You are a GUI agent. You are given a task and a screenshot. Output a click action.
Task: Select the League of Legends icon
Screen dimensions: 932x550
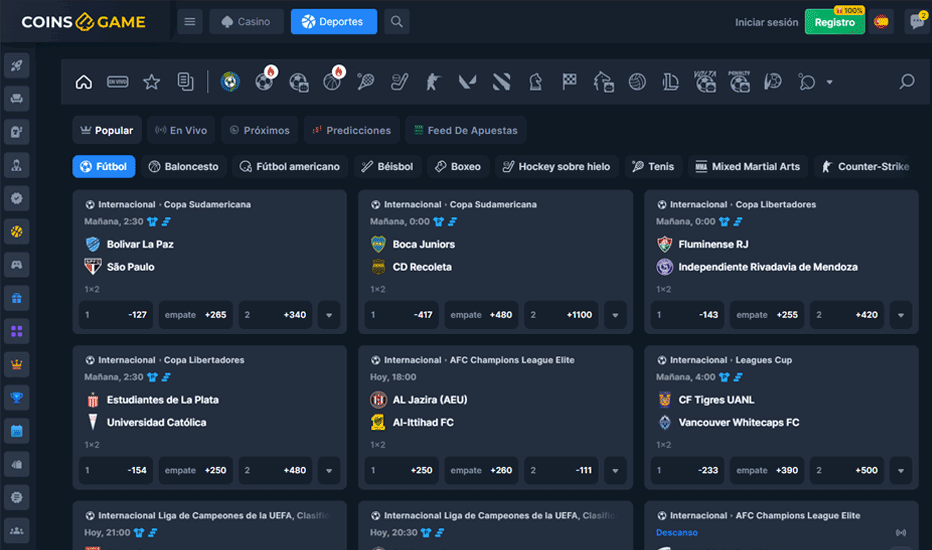[671, 81]
